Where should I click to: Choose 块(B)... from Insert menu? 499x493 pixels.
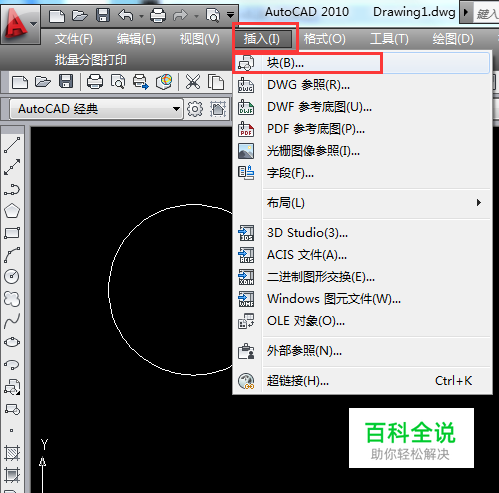pos(362,63)
